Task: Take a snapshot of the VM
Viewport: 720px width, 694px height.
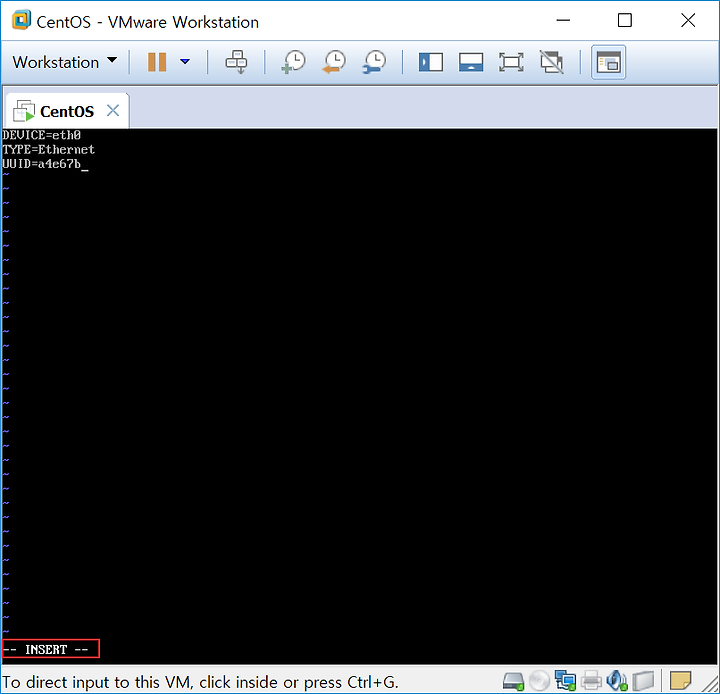Action: pyautogui.click(x=293, y=62)
